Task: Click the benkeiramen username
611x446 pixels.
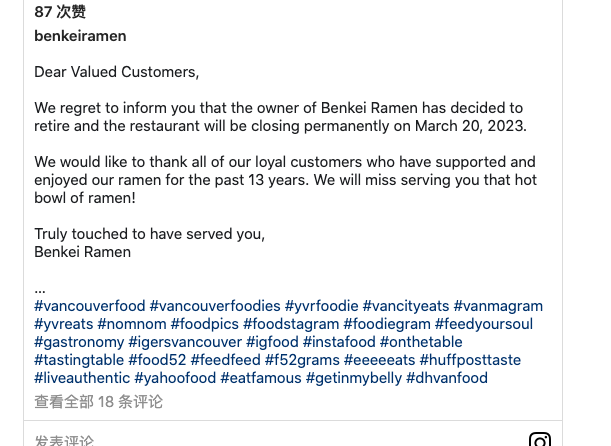Action: [x=80, y=36]
